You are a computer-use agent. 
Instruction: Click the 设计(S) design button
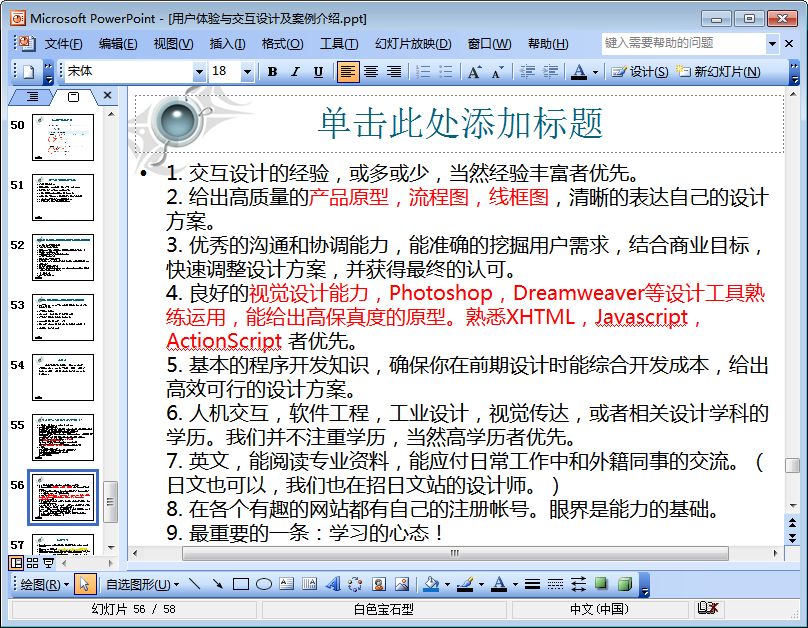[639, 72]
